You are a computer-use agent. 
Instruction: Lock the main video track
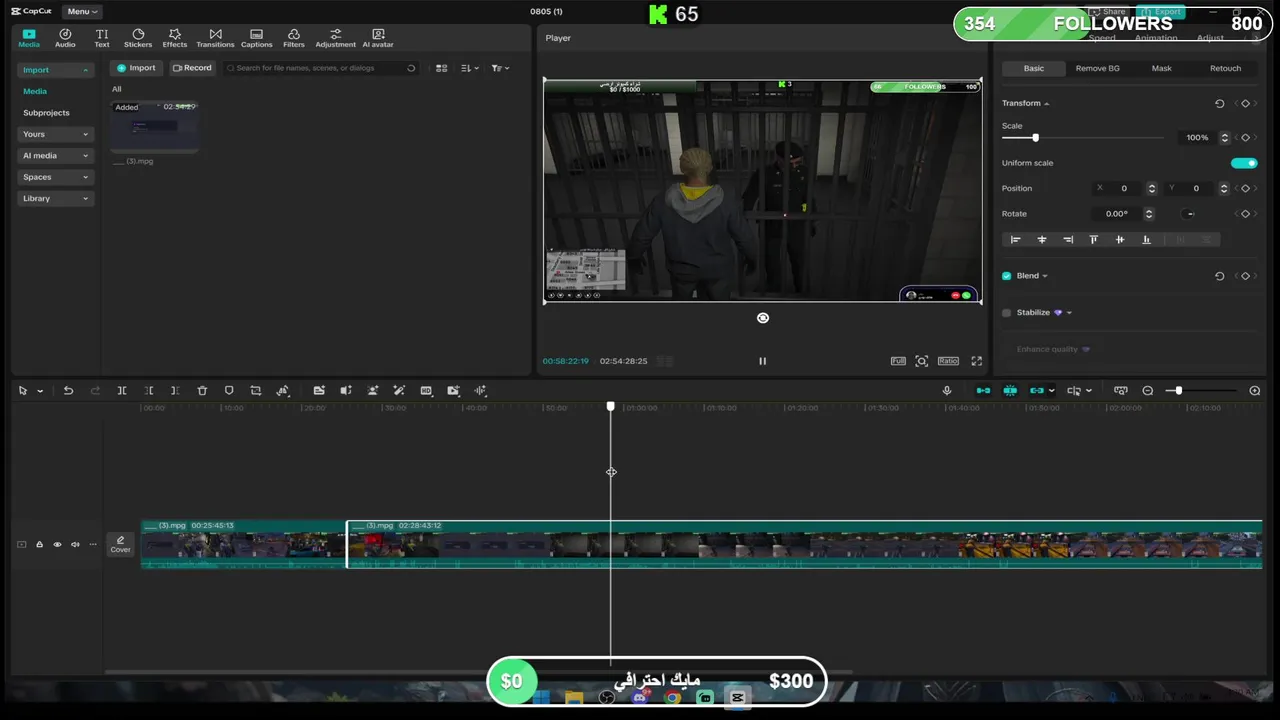pos(39,545)
